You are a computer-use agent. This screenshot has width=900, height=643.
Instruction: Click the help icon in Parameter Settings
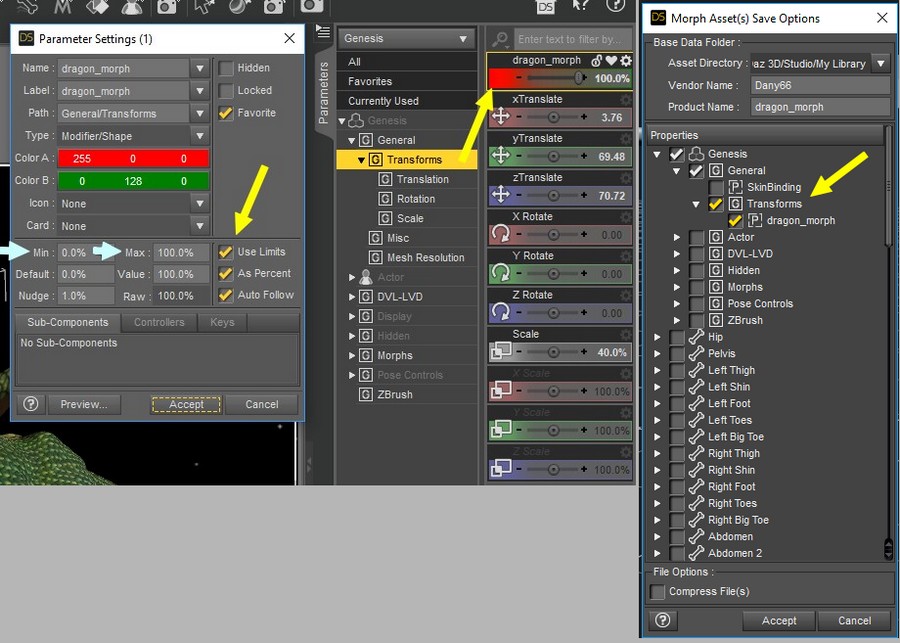[x=31, y=404]
